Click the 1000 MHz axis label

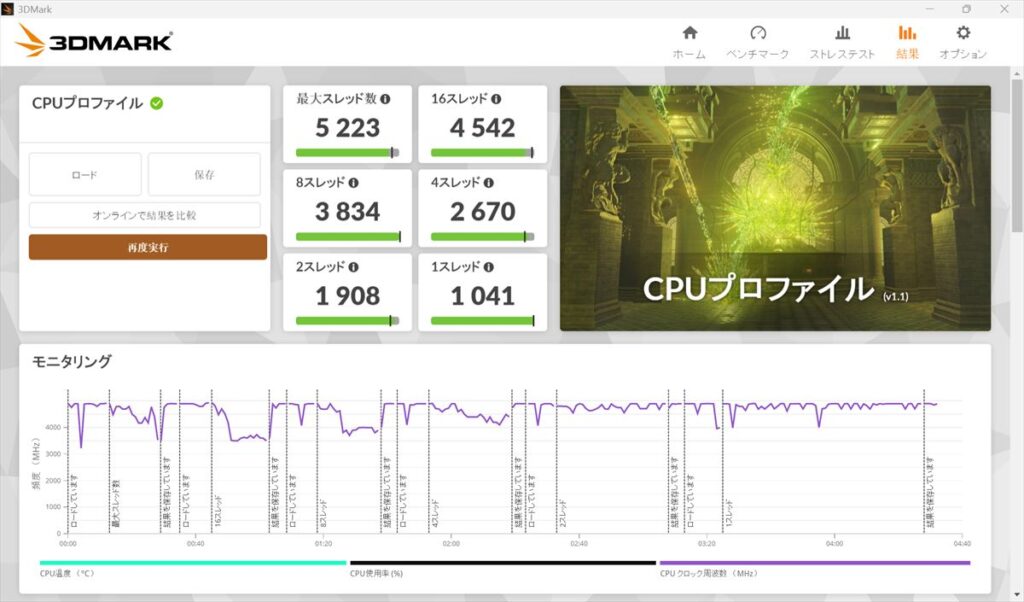click(53, 507)
